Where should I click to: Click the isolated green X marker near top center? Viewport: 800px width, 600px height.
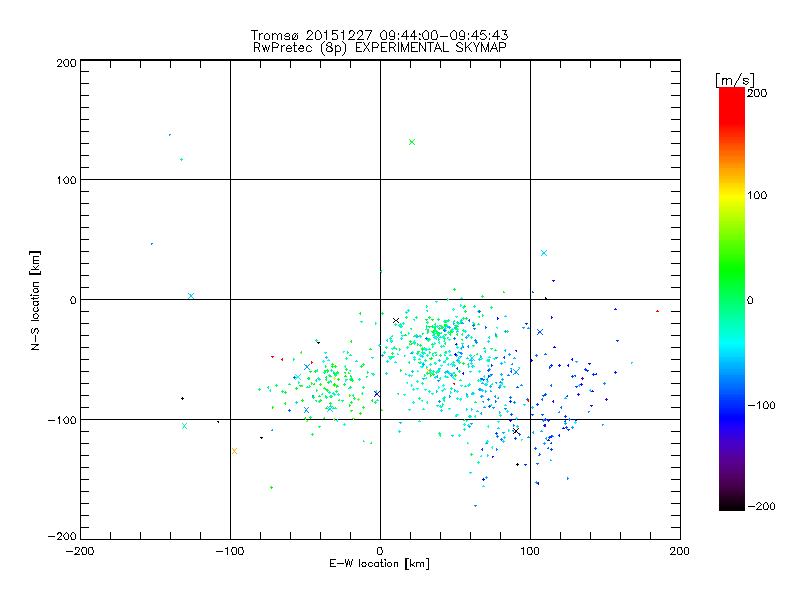(x=412, y=142)
